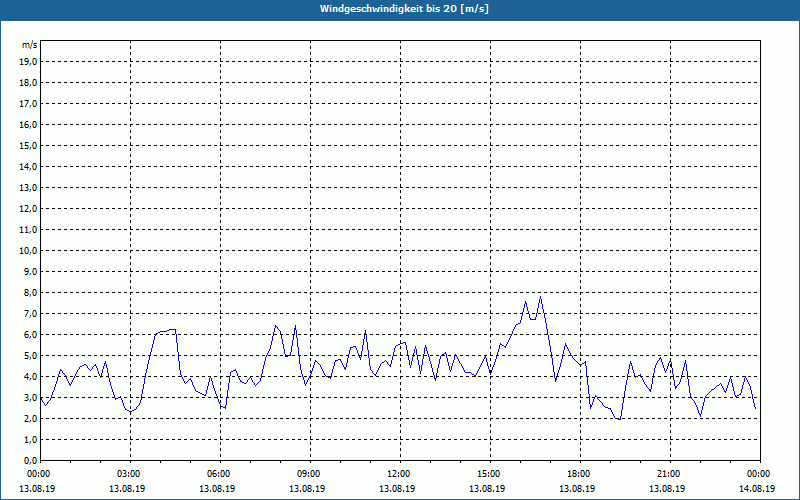Screen dimensions: 800x500
Task: Click the 11,0 y-axis label
Action: 28,230
